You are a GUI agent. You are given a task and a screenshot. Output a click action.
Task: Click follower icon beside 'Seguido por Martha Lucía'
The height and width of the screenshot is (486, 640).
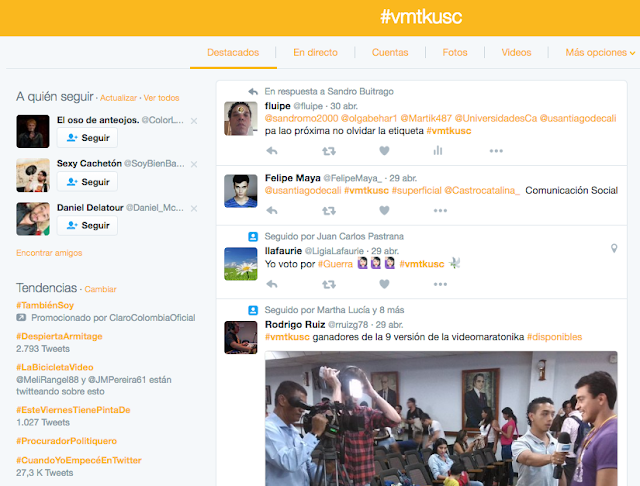coord(253,310)
